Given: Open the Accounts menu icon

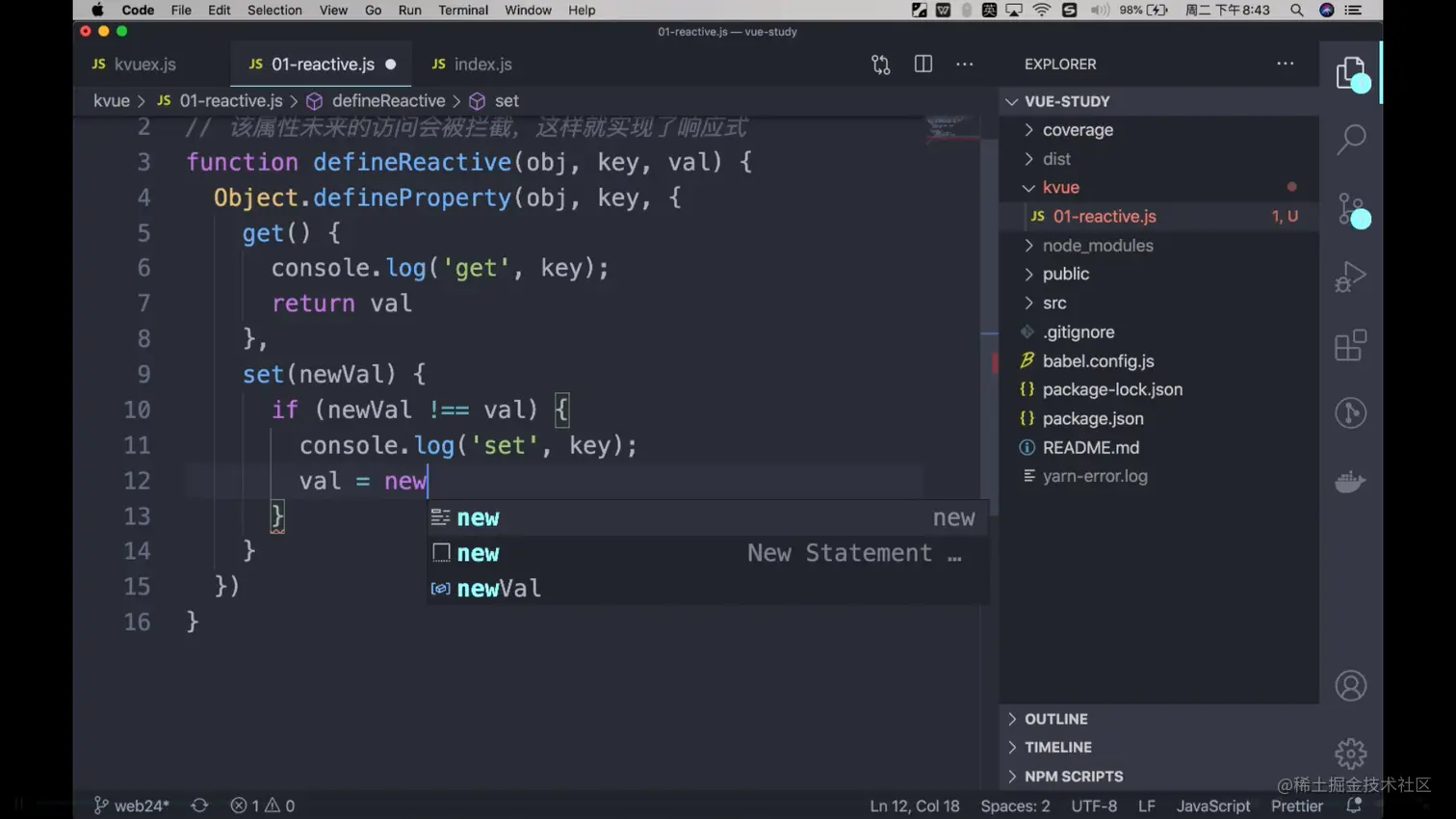Looking at the screenshot, I should (x=1351, y=686).
